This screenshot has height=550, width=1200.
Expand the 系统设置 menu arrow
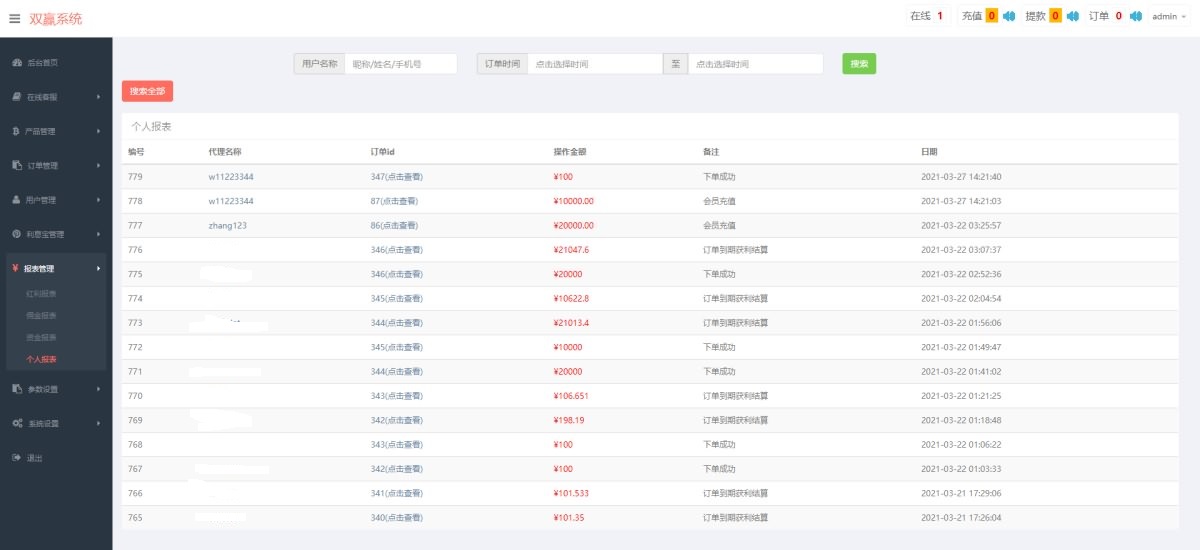[x=98, y=423]
